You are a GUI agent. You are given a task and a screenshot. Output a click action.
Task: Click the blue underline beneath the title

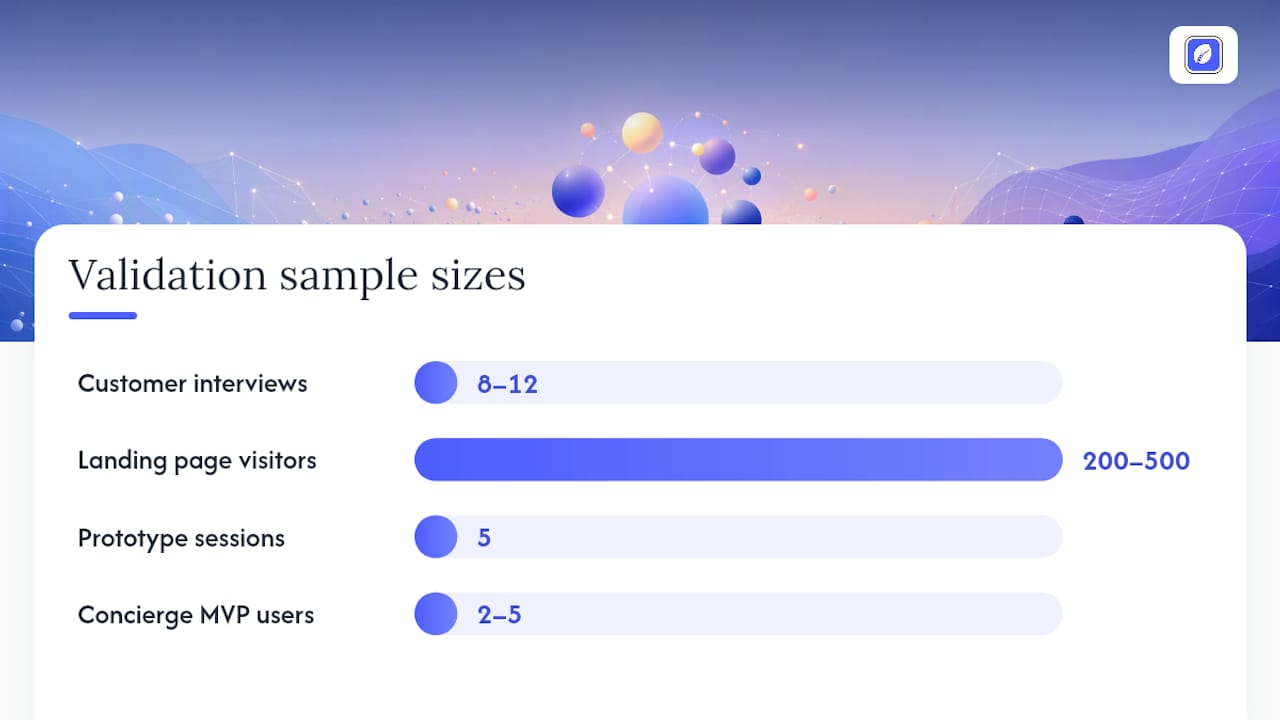pyautogui.click(x=103, y=316)
